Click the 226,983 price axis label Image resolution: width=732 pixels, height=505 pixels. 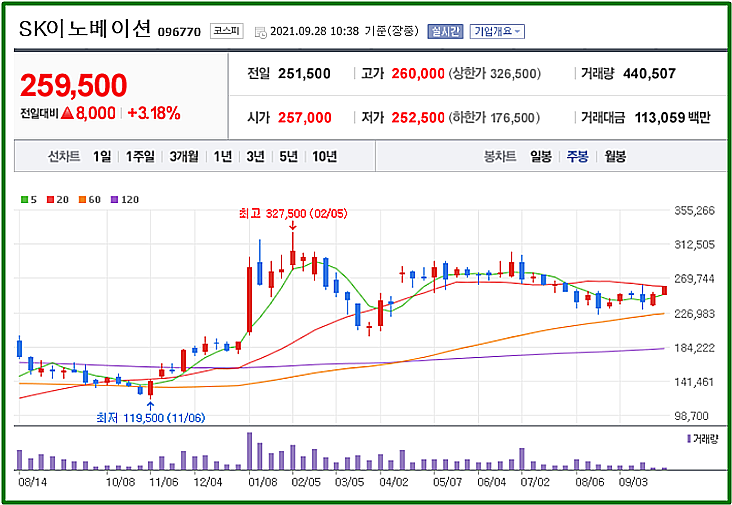[x=694, y=314]
